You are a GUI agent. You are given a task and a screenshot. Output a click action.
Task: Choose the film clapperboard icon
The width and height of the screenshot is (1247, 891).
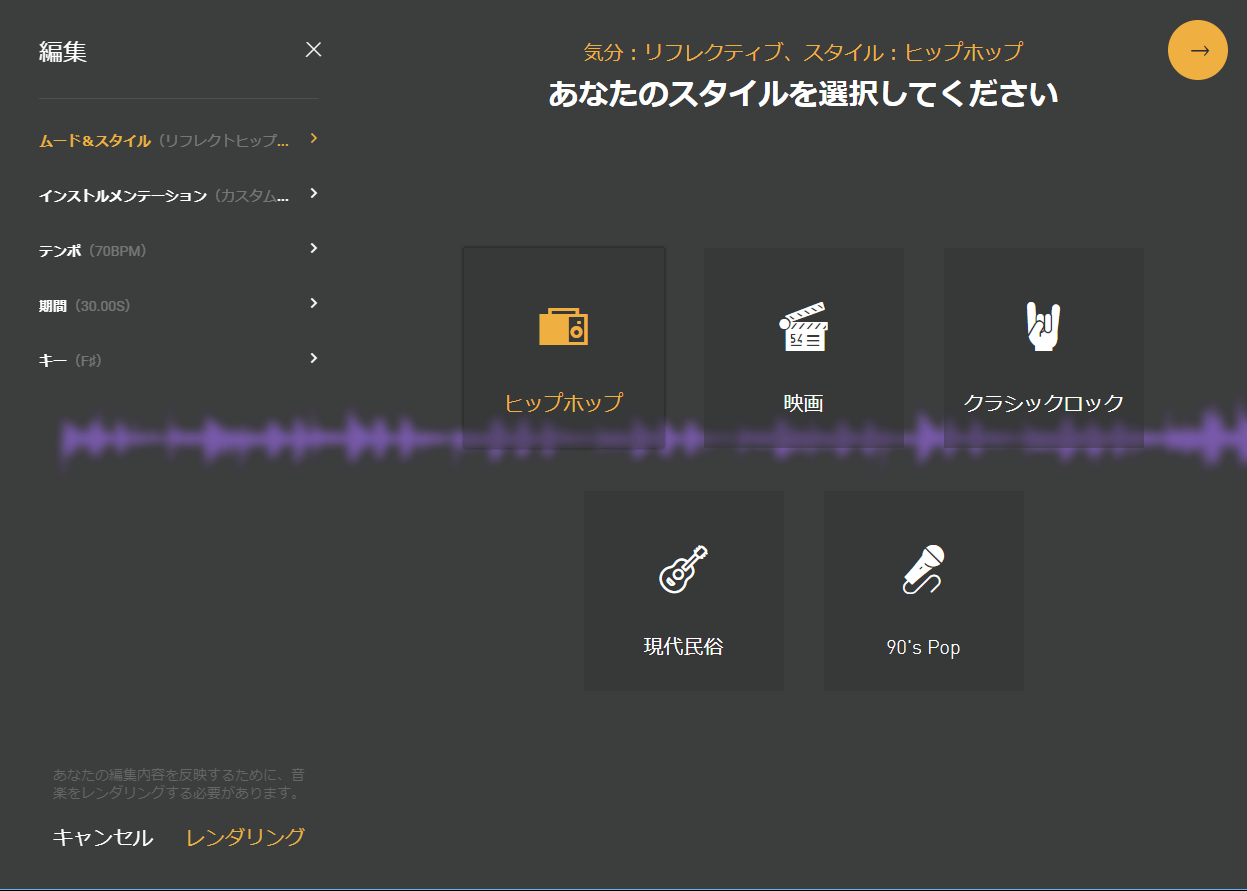(803, 327)
